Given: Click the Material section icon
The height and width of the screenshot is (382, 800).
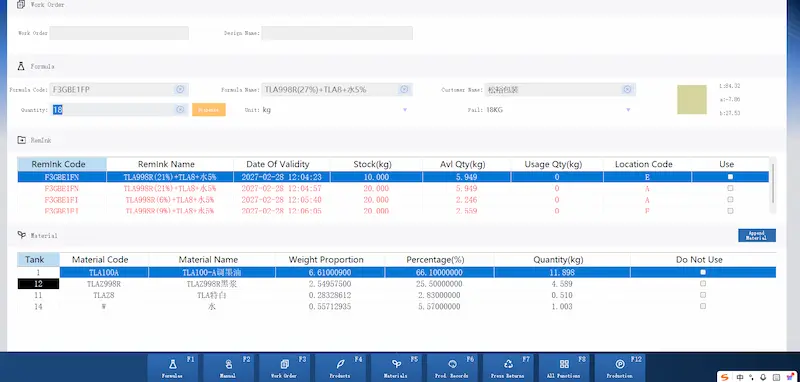Looking at the screenshot, I should 21,235.
